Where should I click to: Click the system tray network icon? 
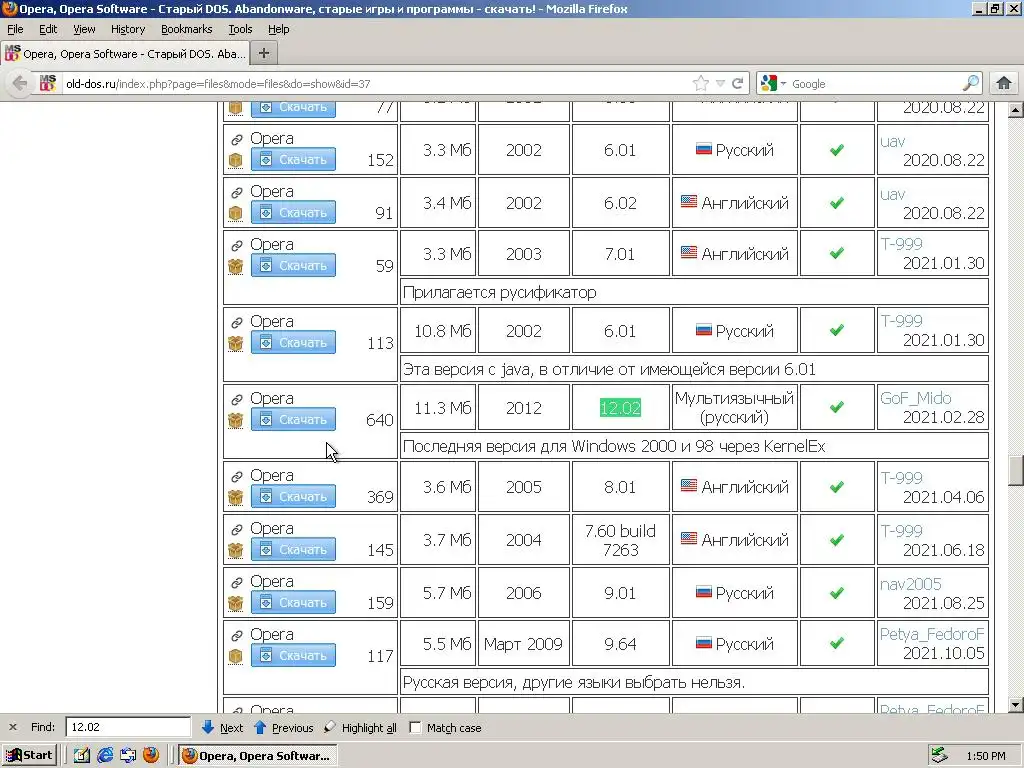tap(939, 755)
